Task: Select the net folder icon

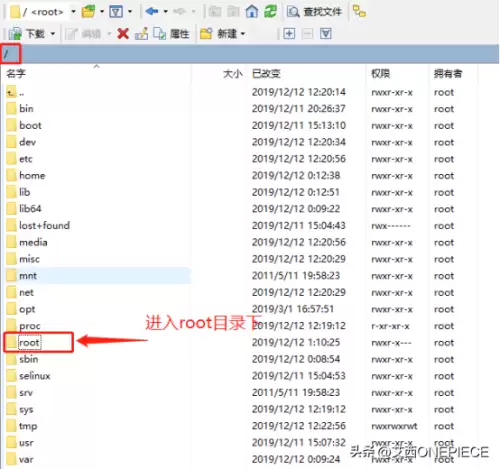Action: pos(11,292)
